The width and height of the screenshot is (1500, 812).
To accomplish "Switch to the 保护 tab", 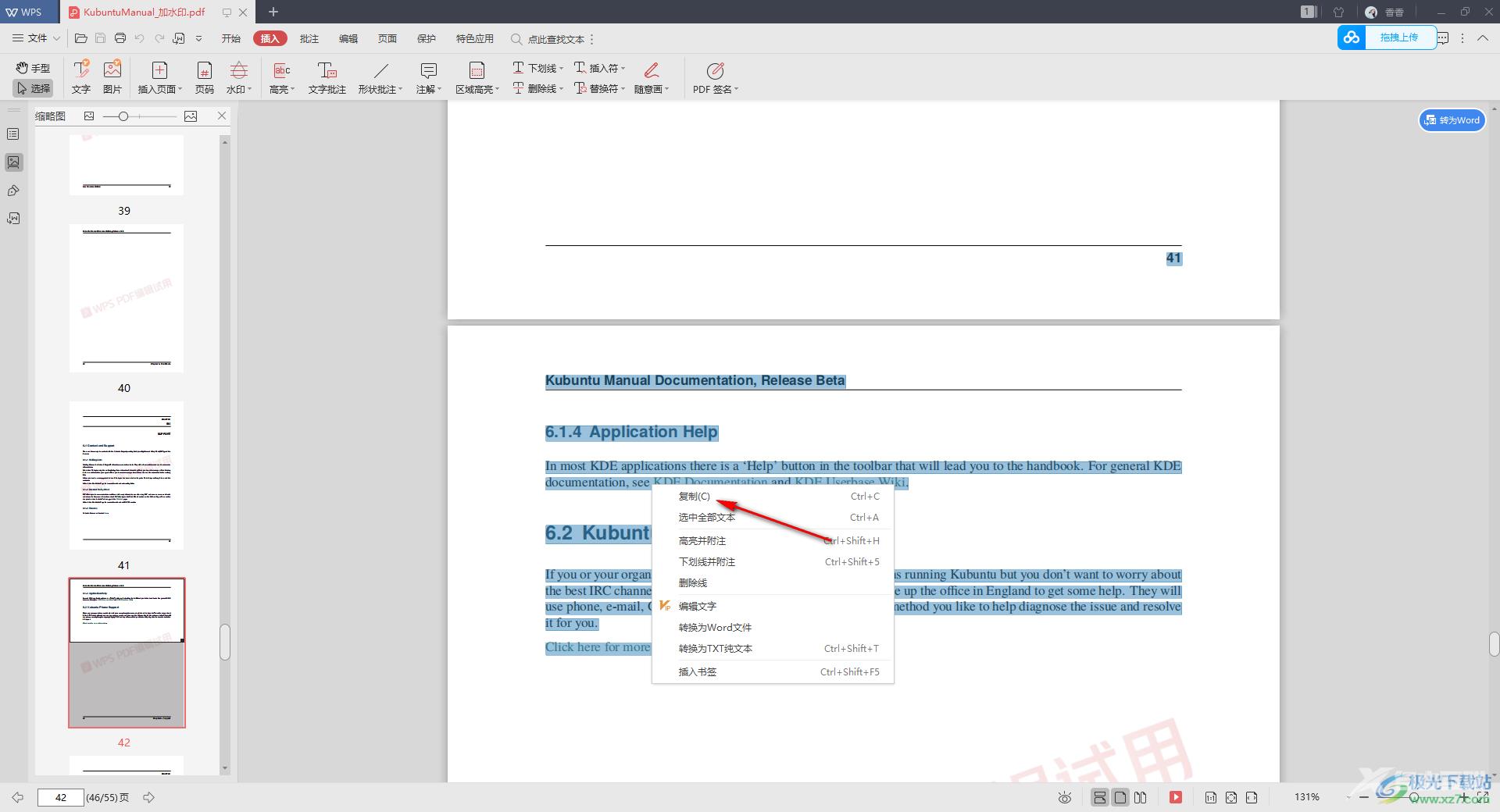I will (427, 38).
